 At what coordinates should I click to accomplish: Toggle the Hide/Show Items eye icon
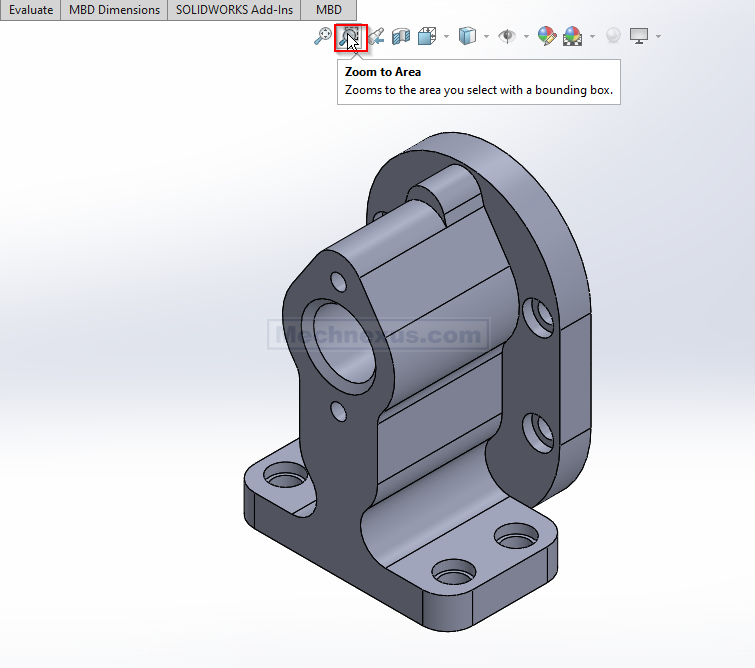point(508,37)
